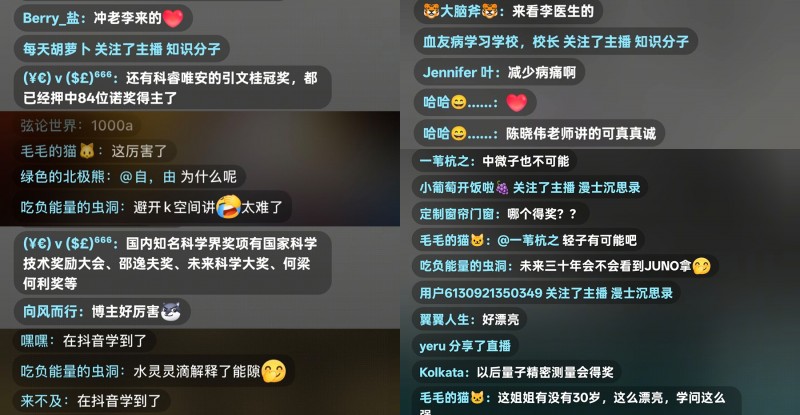Click the cat emoji next to 这厉害了
800x415 pixels.
(x=87, y=151)
